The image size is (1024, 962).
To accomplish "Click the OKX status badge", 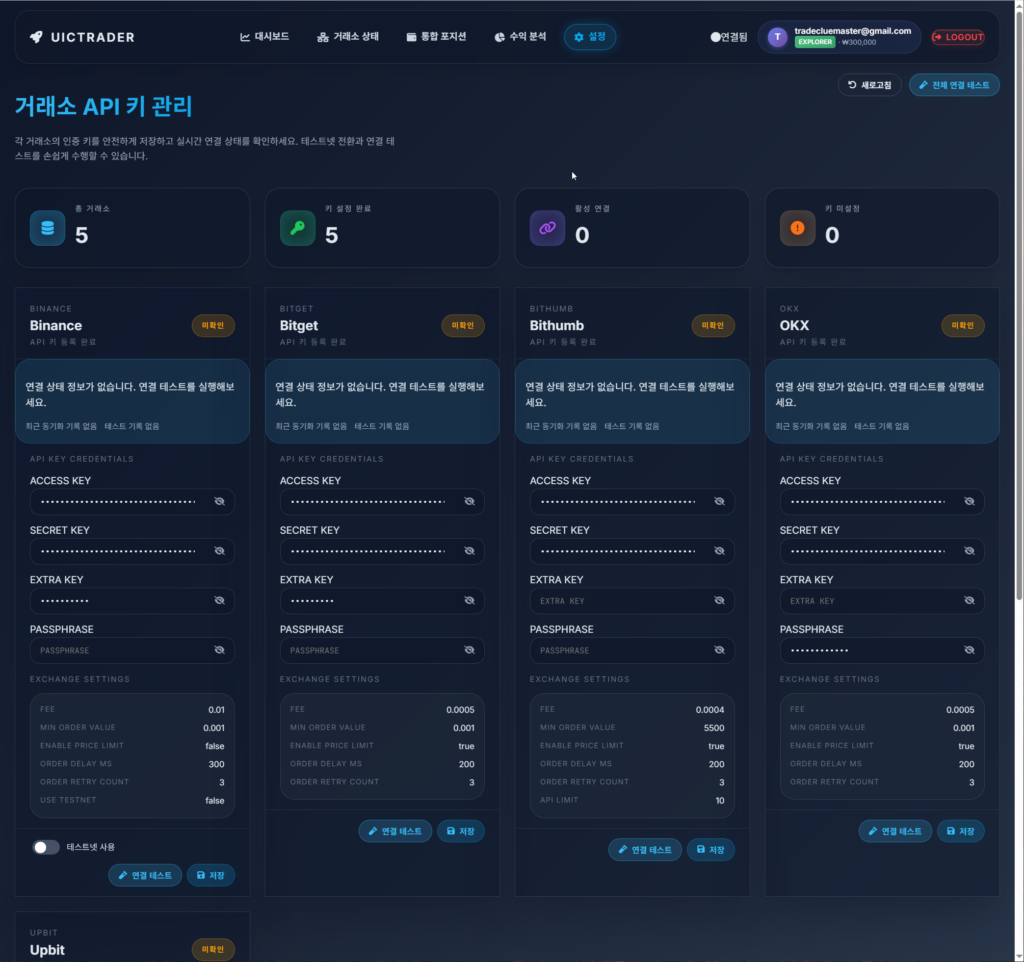I will tap(962, 326).
